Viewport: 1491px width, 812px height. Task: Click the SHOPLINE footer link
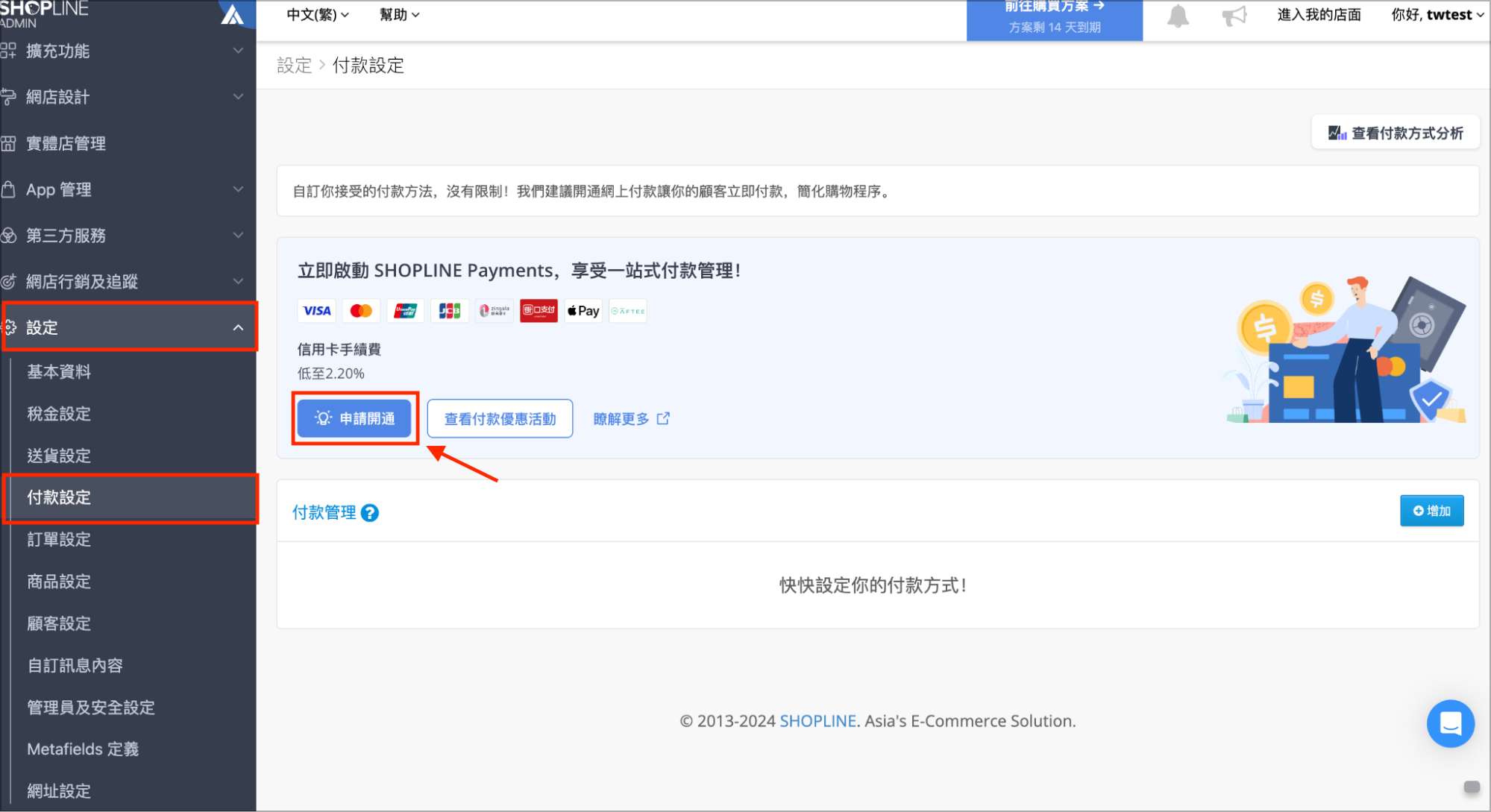click(817, 721)
